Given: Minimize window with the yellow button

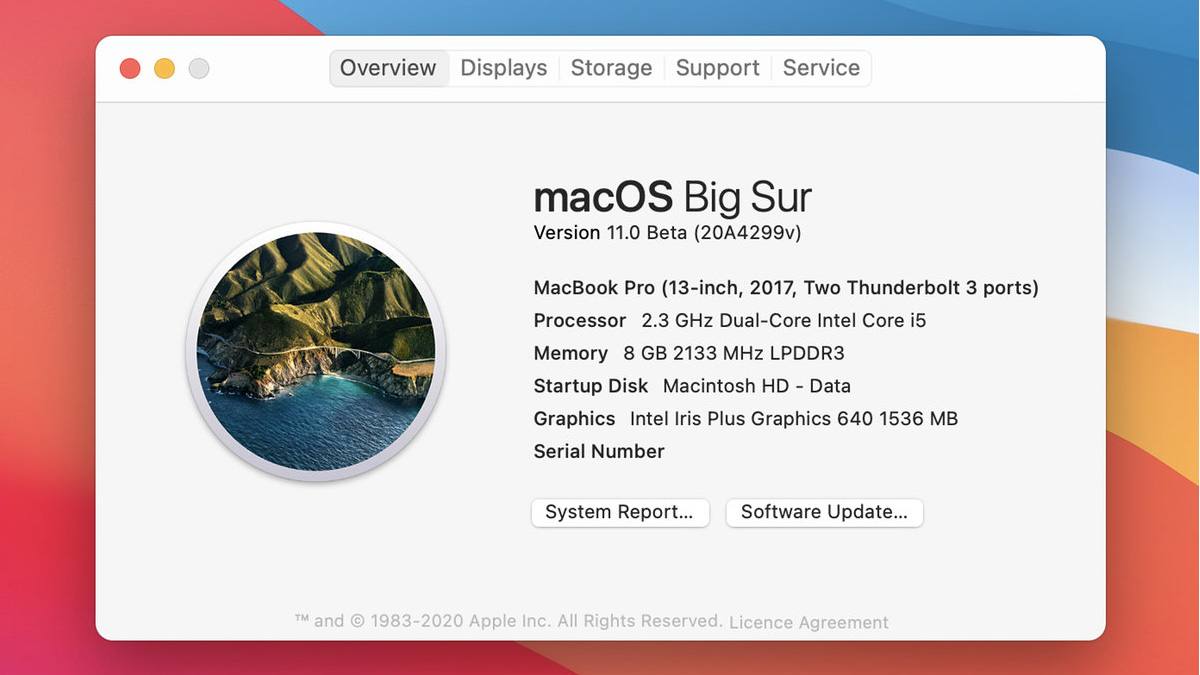Looking at the screenshot, I should [x=164, y=68].
